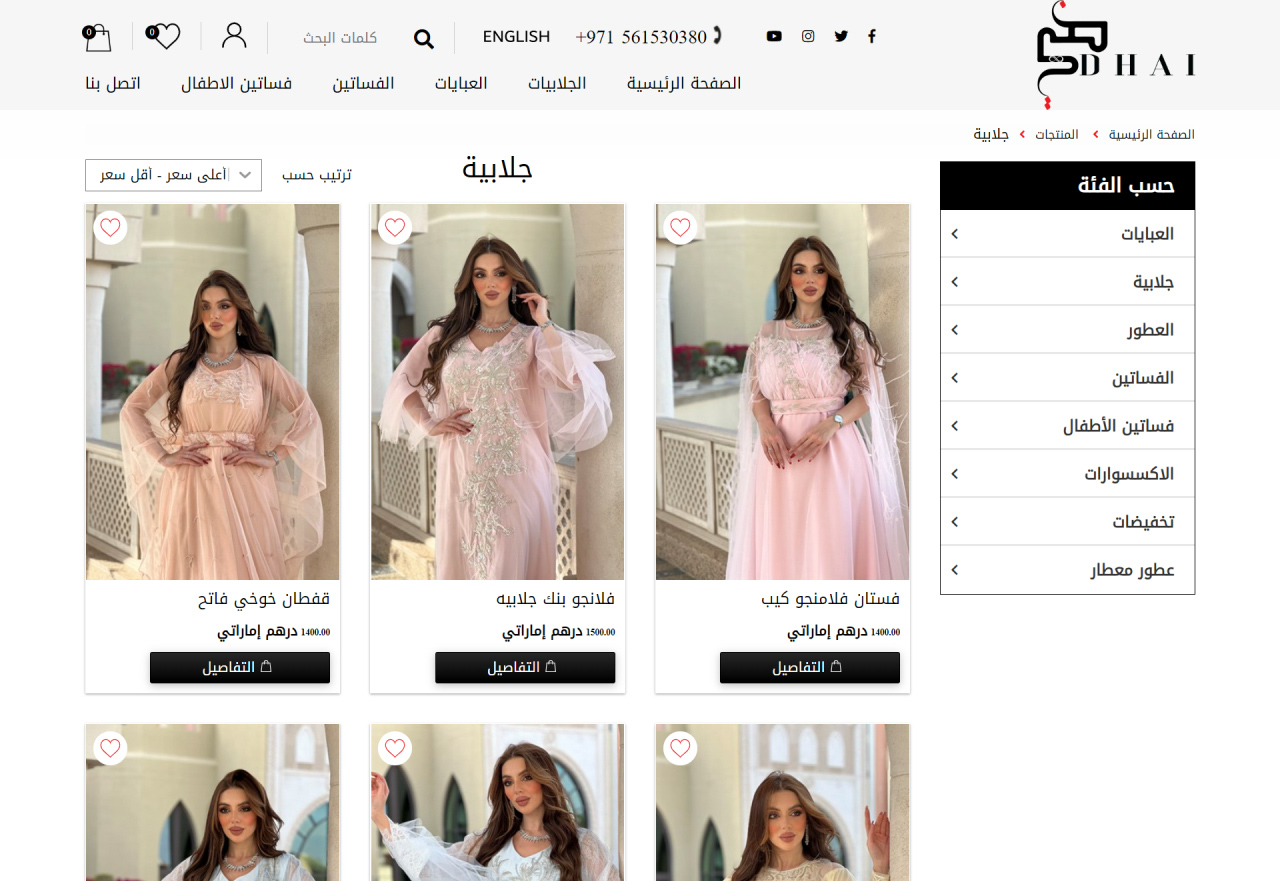1280x881 pixels.
Task: Open اتصل بنا contact page
Action: pos(113,83)
